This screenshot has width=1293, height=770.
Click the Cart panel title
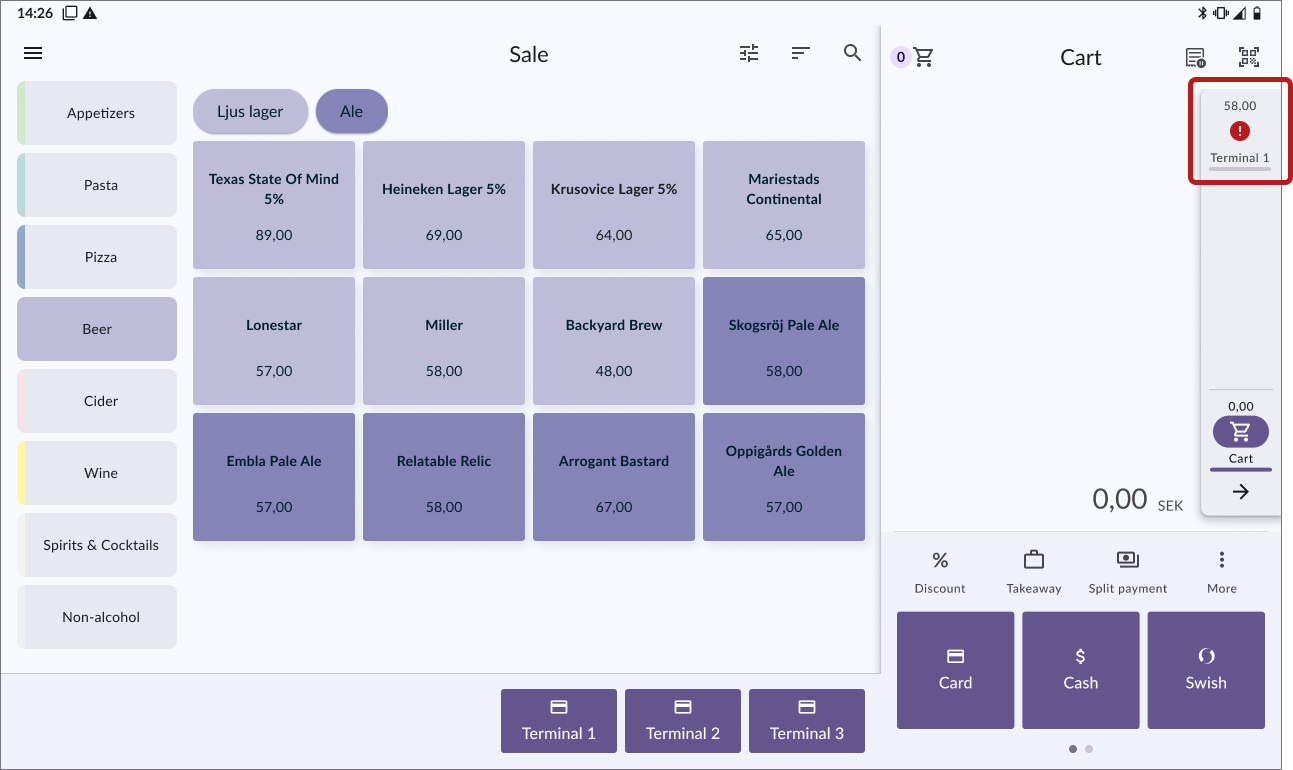click(x=1080, y=57)
